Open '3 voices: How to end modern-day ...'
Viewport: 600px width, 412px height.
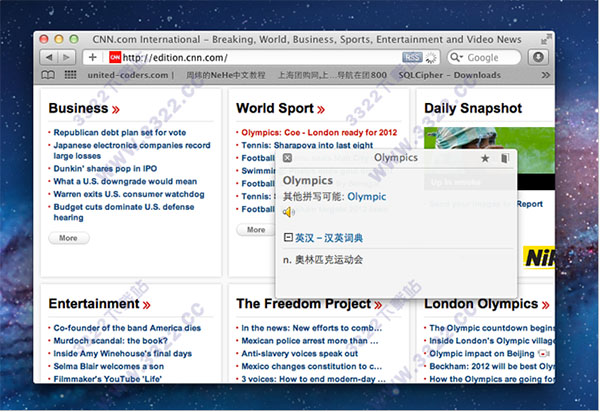(x=313, y=379)
